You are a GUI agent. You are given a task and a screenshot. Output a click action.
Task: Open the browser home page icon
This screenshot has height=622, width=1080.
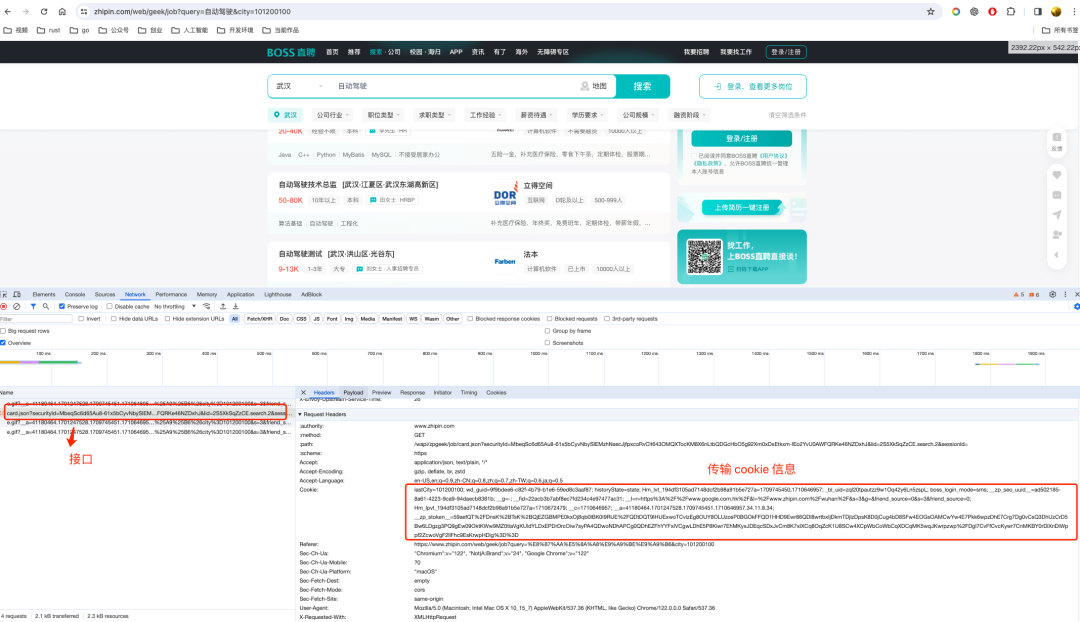tap(62, 12)
